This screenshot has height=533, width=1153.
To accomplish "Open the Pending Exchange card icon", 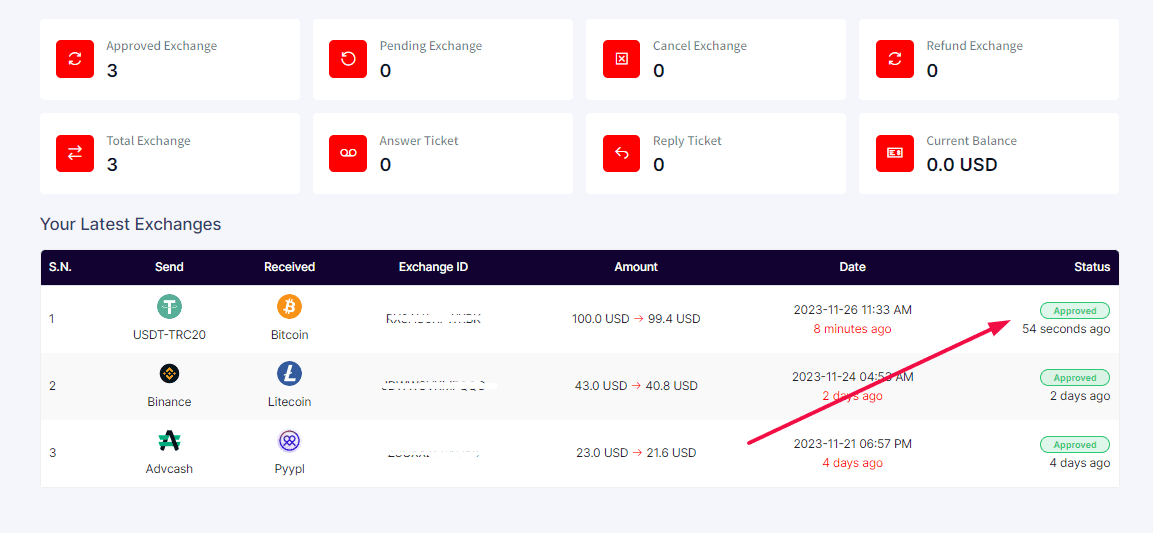I will 349,59.
